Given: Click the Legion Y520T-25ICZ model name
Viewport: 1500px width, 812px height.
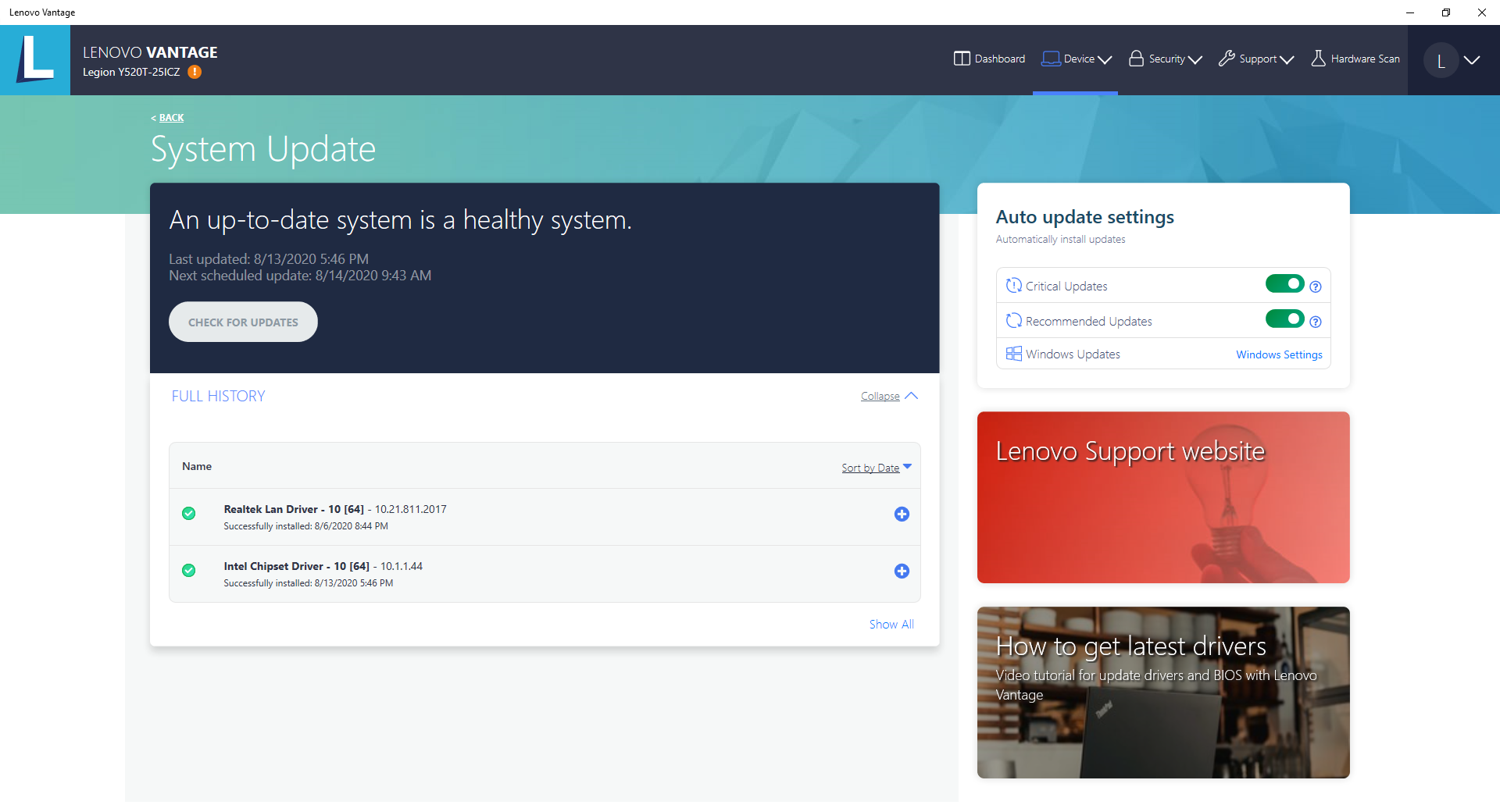Looking at the screenshot, I should (131, 72).
